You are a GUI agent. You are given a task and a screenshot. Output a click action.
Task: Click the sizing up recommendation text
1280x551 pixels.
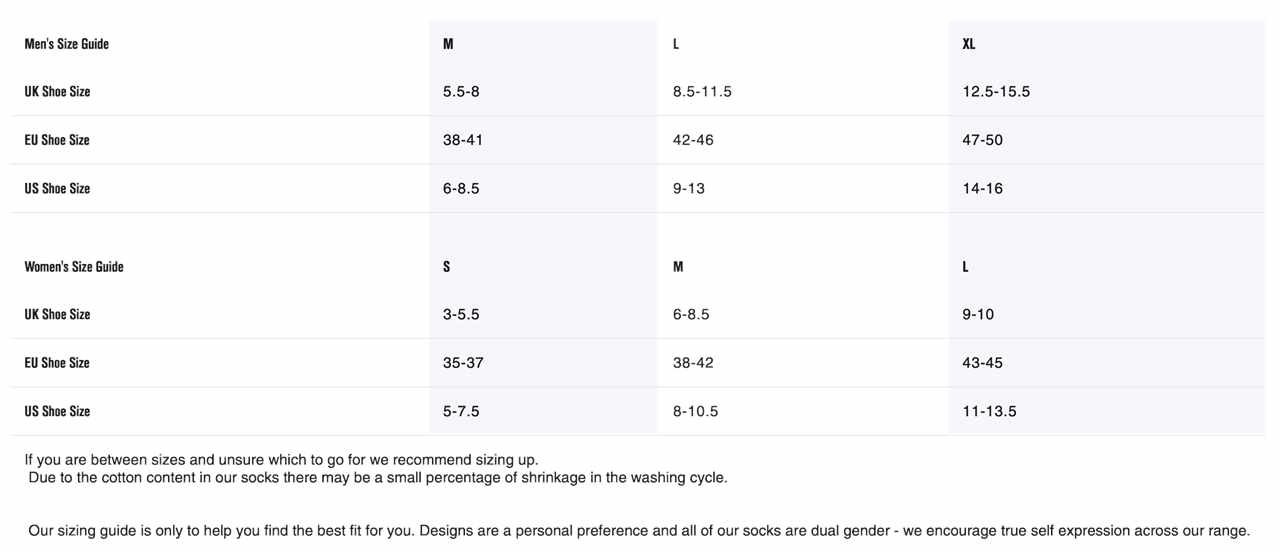(x=282, y=460)
